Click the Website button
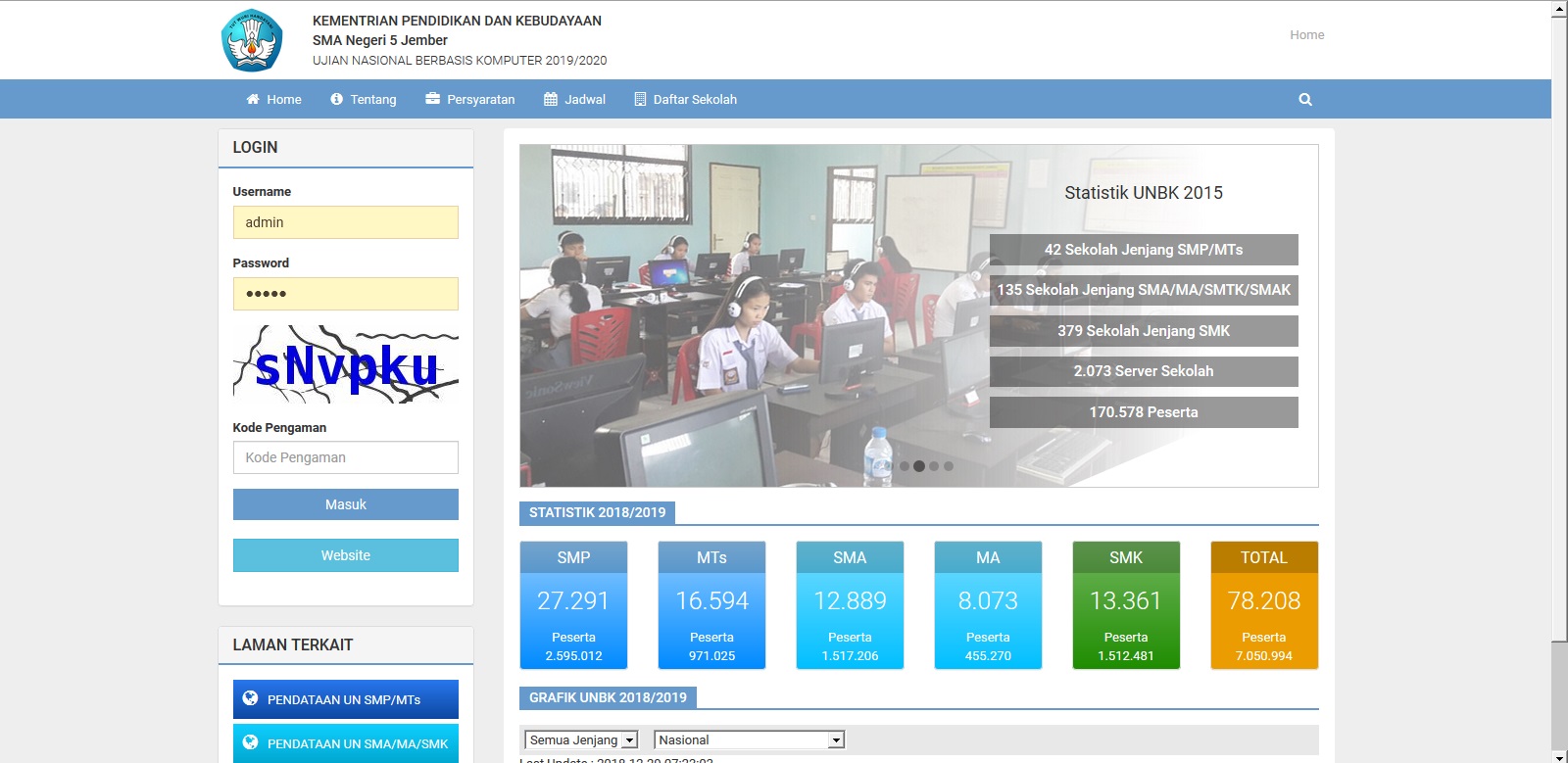 tap(345, 555)
